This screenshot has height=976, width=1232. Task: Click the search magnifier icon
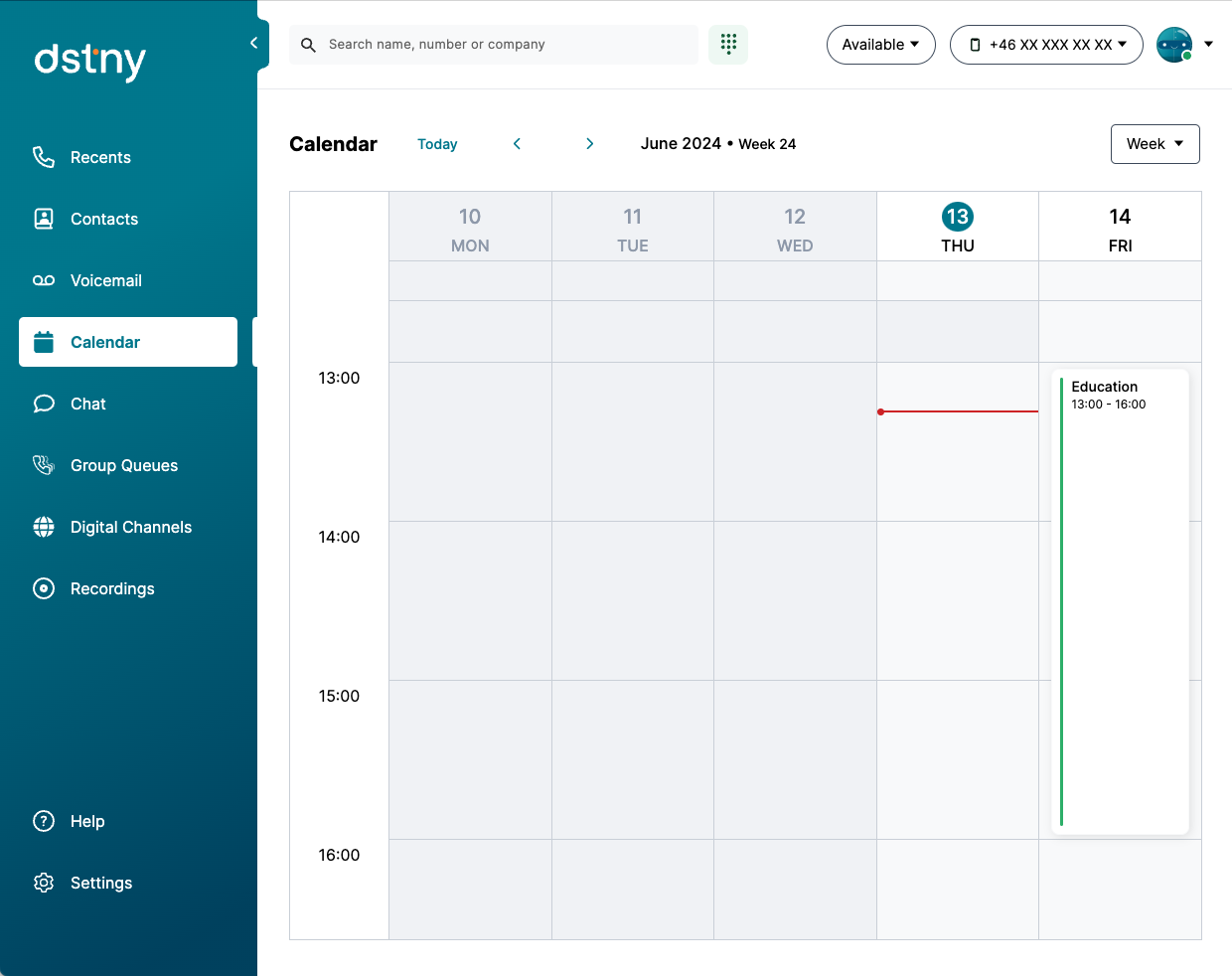point(308,45)
